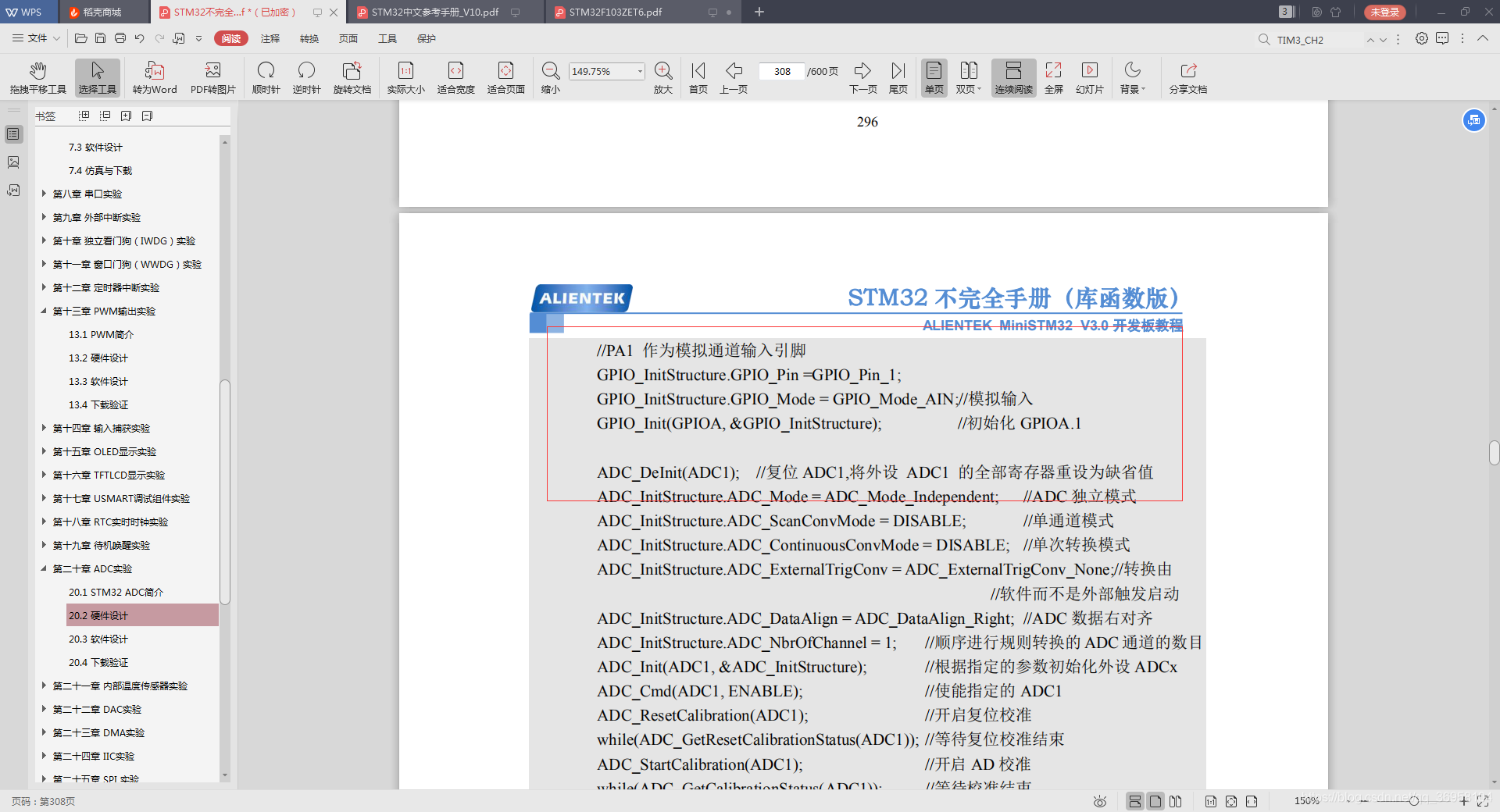1500x812 pixels.
Task: Open the thumbnails panel sidebar icon
Action: [x=13, y=162]
